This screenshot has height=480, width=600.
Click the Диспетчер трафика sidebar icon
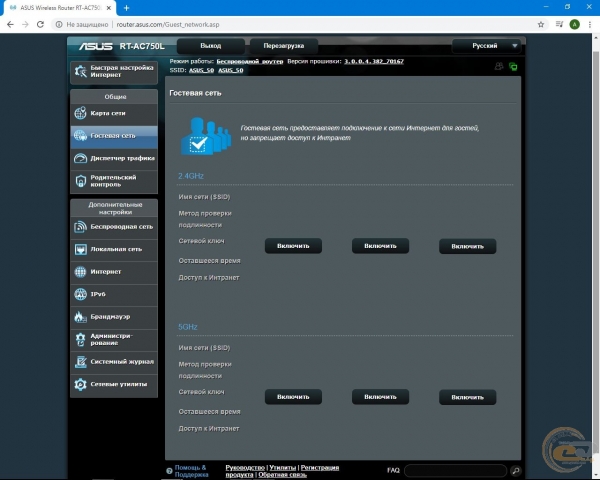tap(80, 158)
